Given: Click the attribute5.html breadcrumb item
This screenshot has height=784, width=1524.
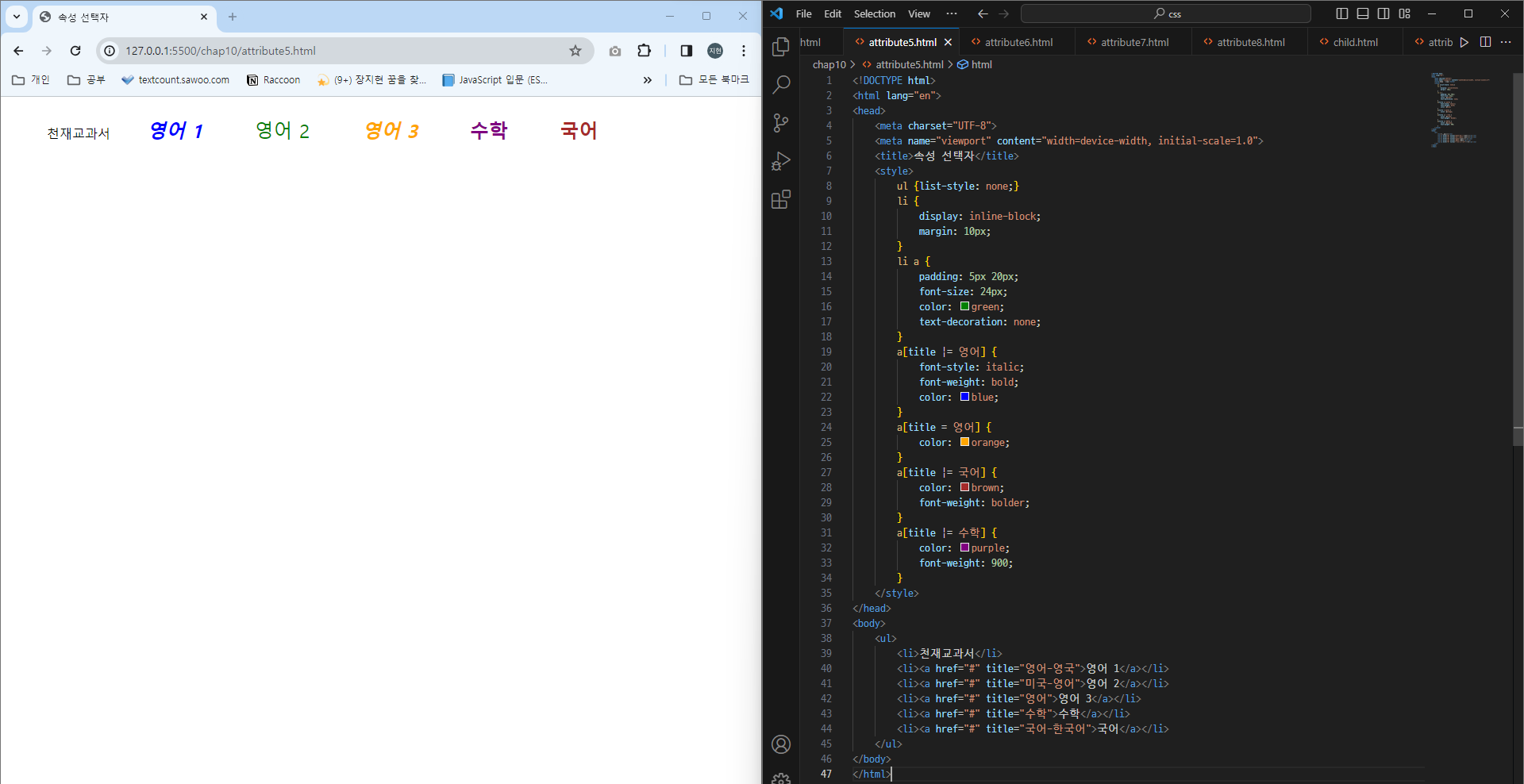Looking at the screenshot, I should (909, 64).
